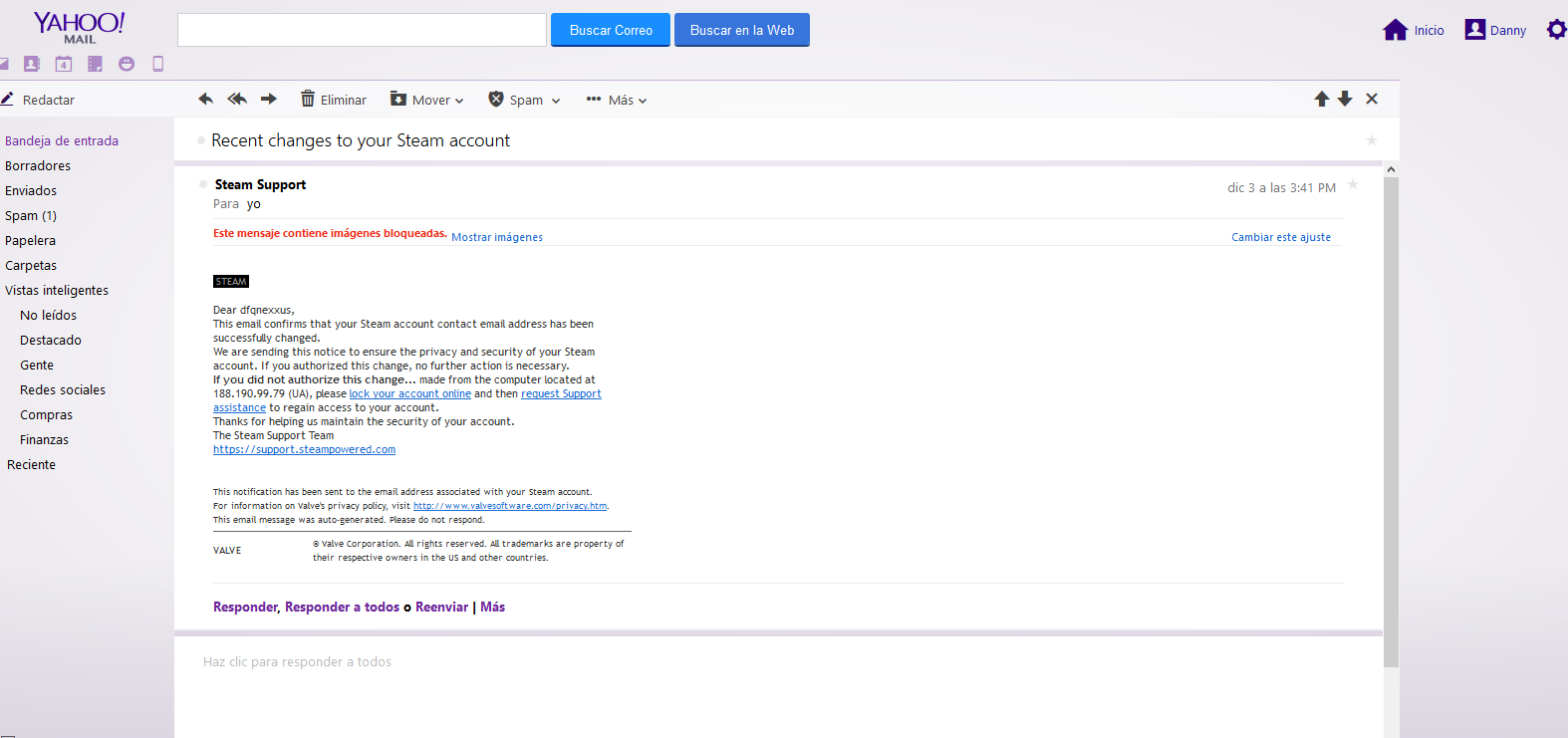Star the Steam Support message by date
This screenshot has height=738, width=1568.
click(1353, 184)
